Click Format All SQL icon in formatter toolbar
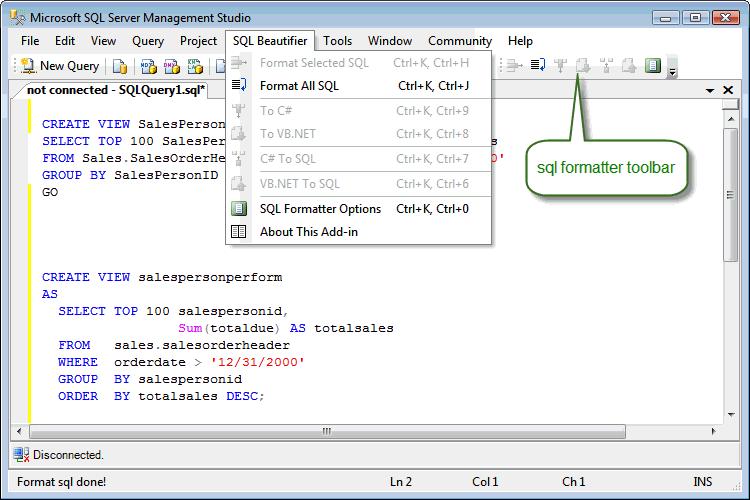The image size is (750, 500). click(x=538, y=65)
